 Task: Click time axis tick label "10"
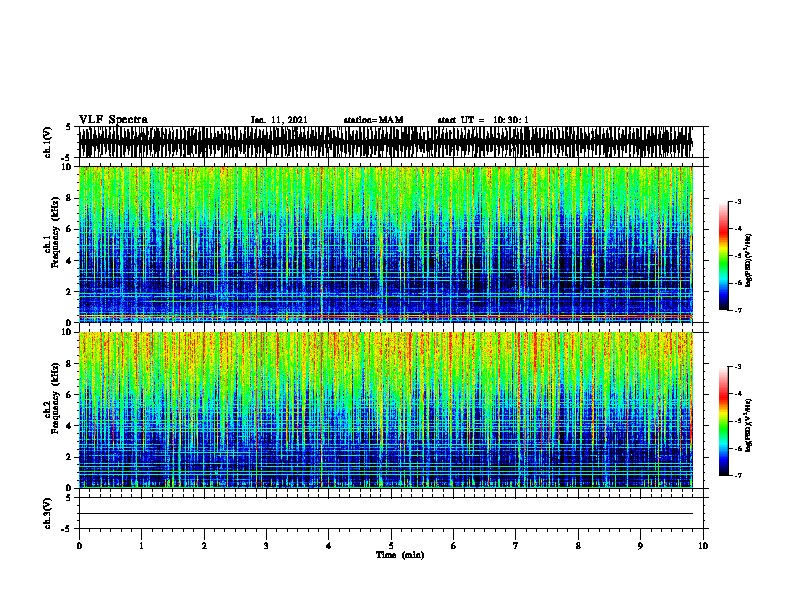(703, 546)
